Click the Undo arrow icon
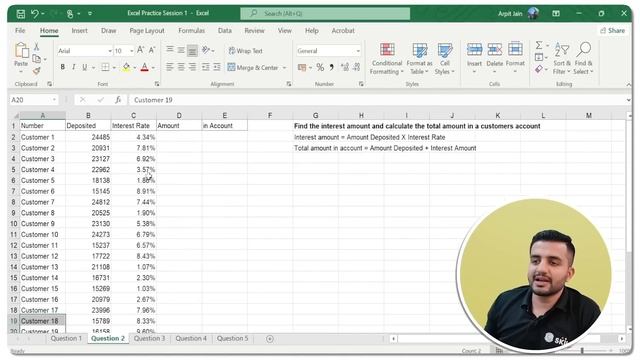This screenshot has width=640, height=360. 35,14
